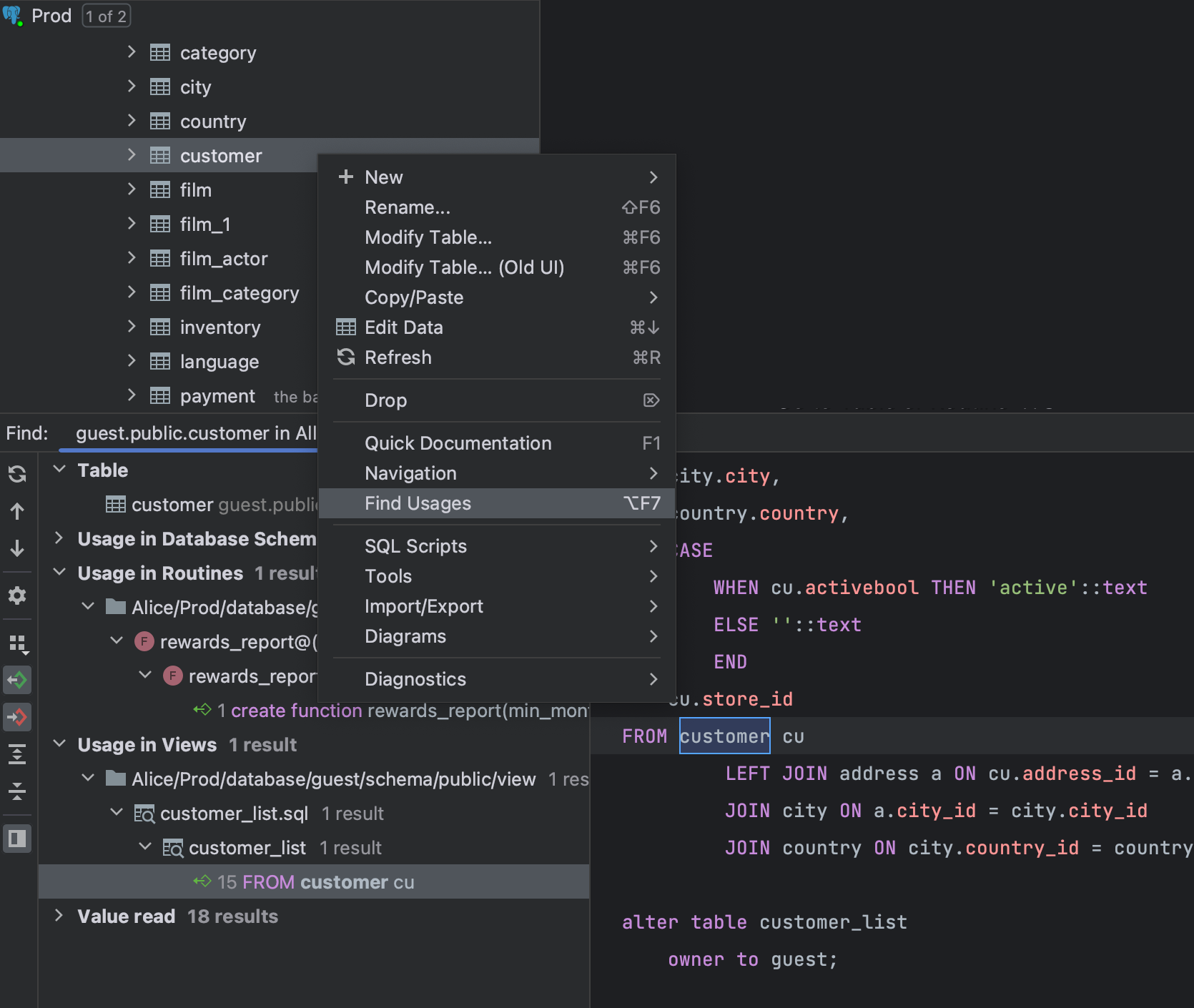Click the Prod data source icon
Screen dimensions: 1194x1008
[x=12, y=16]
